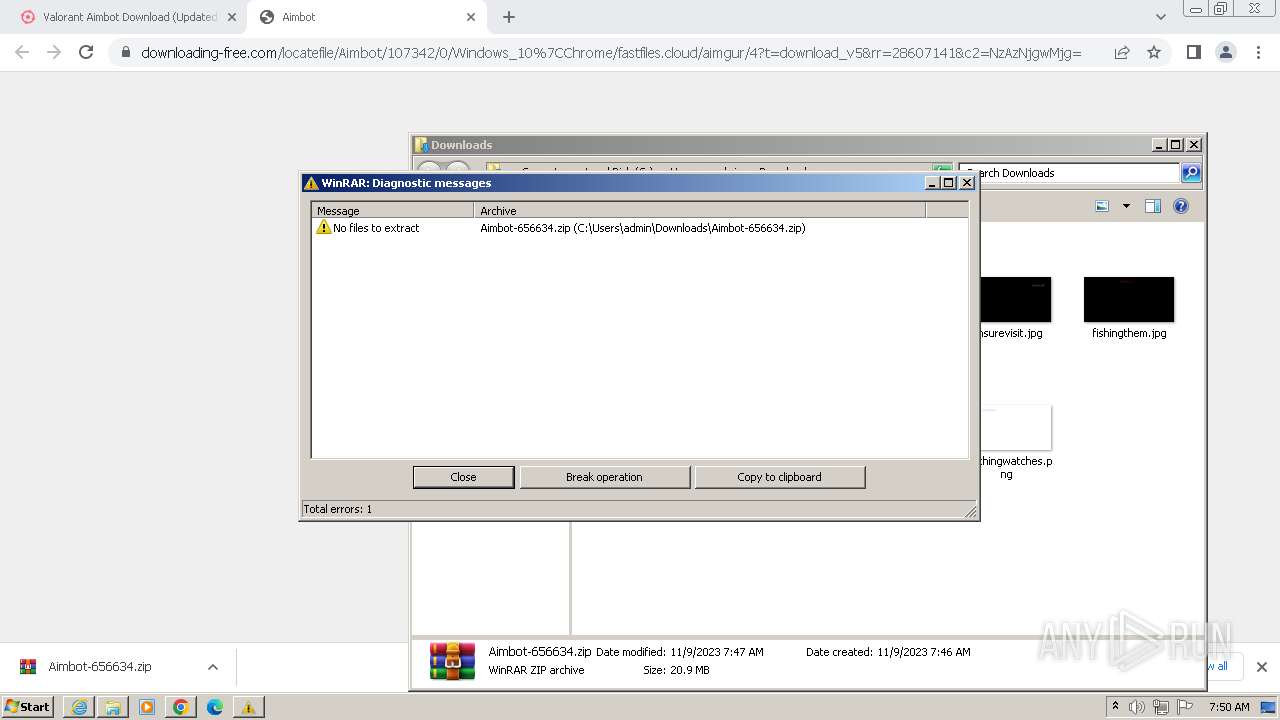Click WinRAR warning taskbar item
Viewport: 1280px width, 720px height.
[248, 707]
